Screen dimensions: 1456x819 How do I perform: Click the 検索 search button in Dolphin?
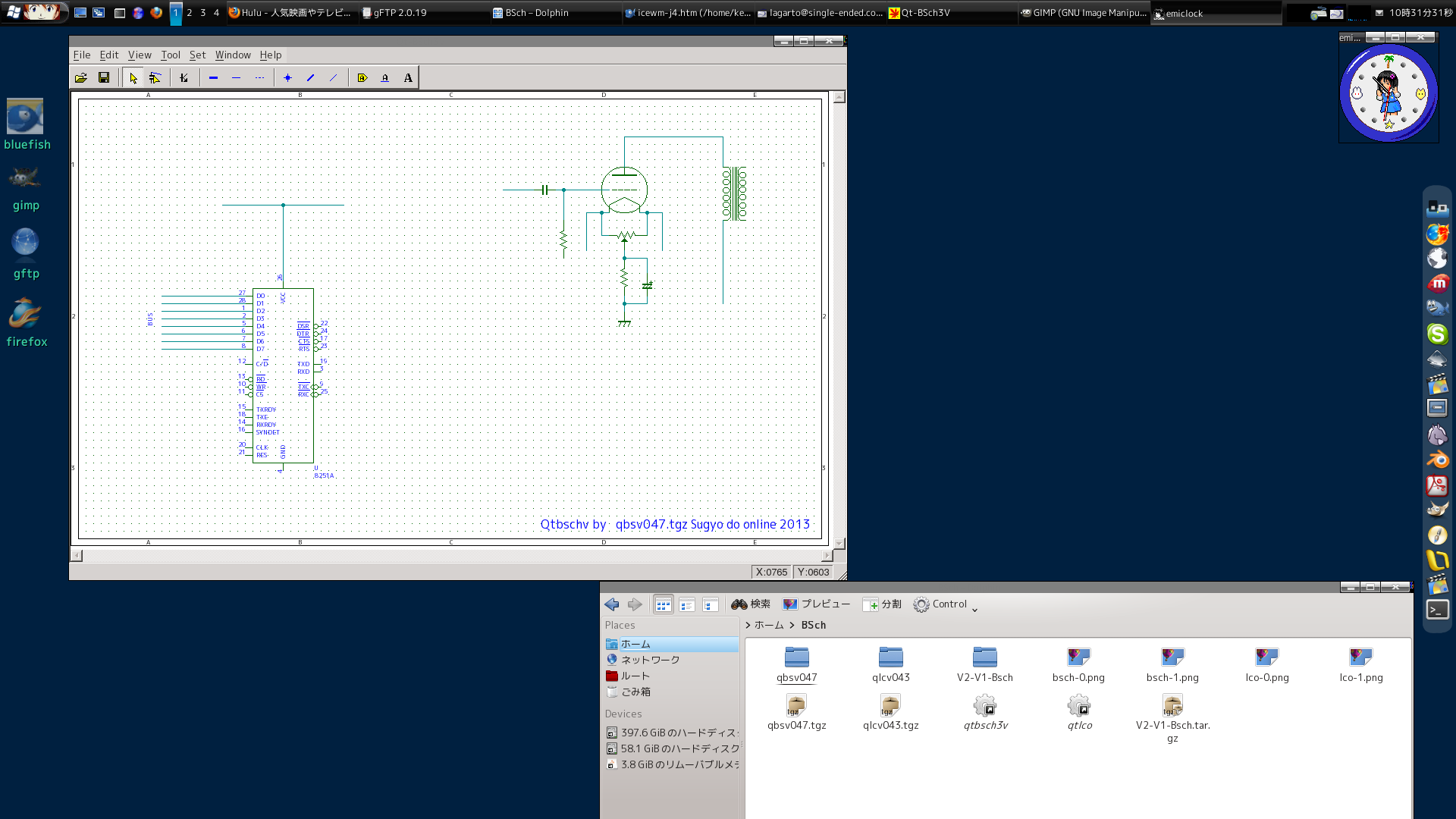751,604
